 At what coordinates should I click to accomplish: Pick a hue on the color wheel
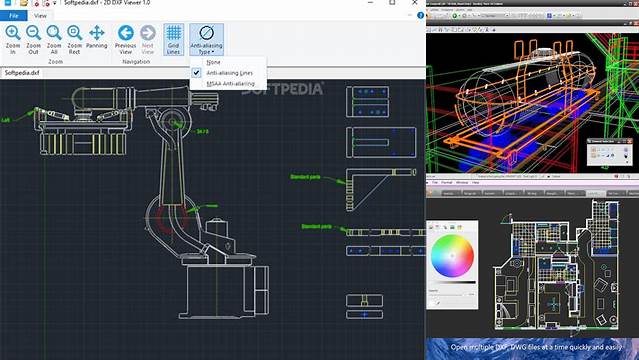[x=452, y=256]
